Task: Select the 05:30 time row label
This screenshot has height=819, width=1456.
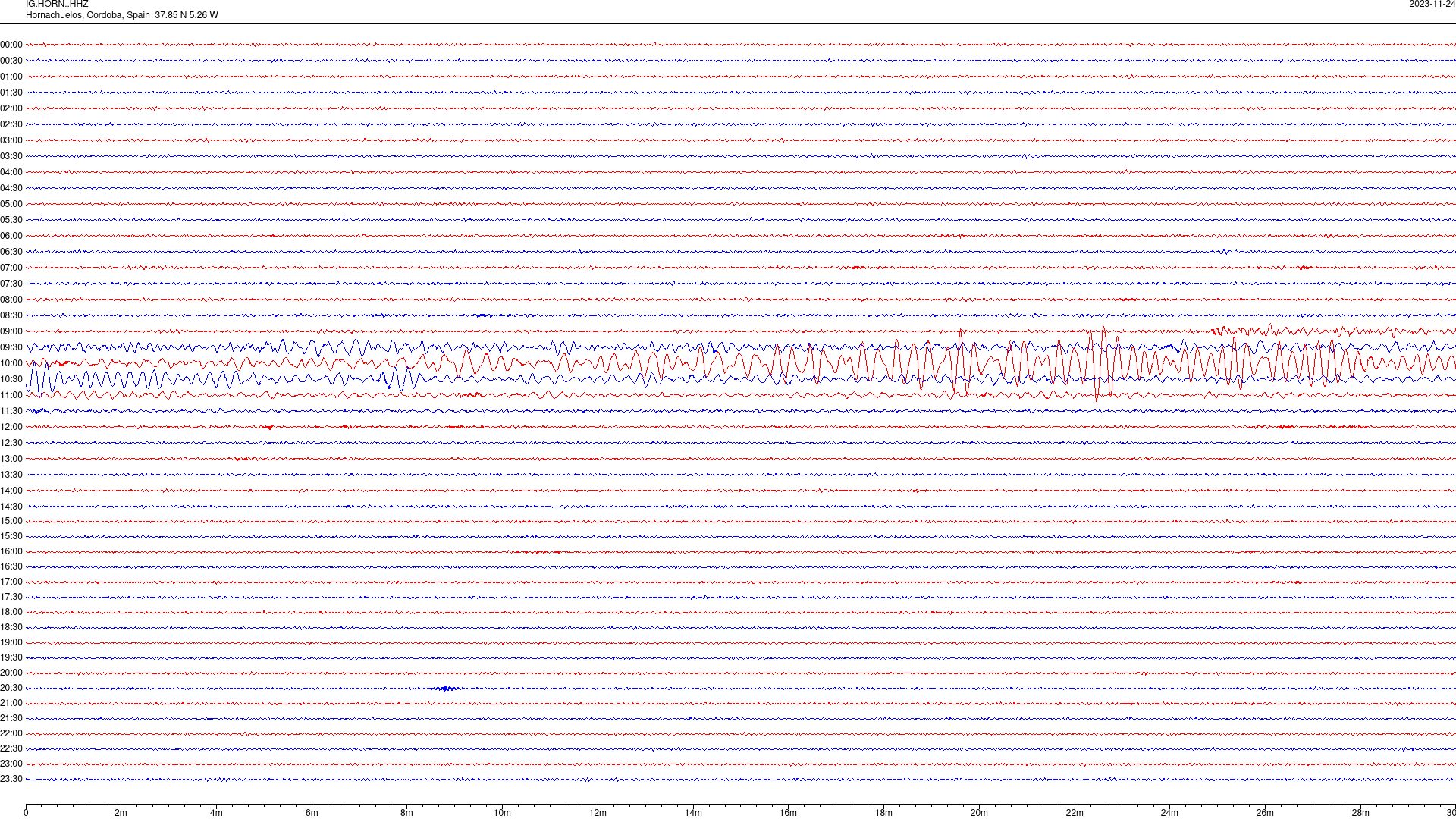Action: click(11, 220)
